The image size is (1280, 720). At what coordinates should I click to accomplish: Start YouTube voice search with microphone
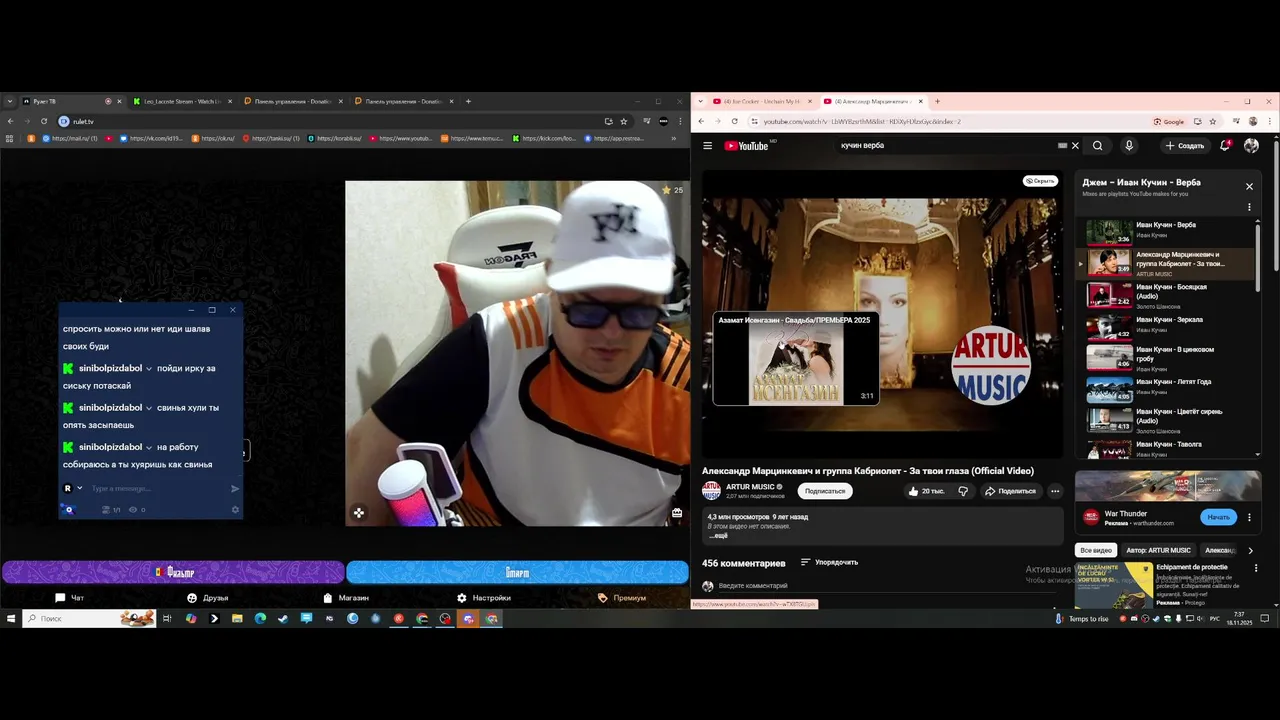(1129, 146)
